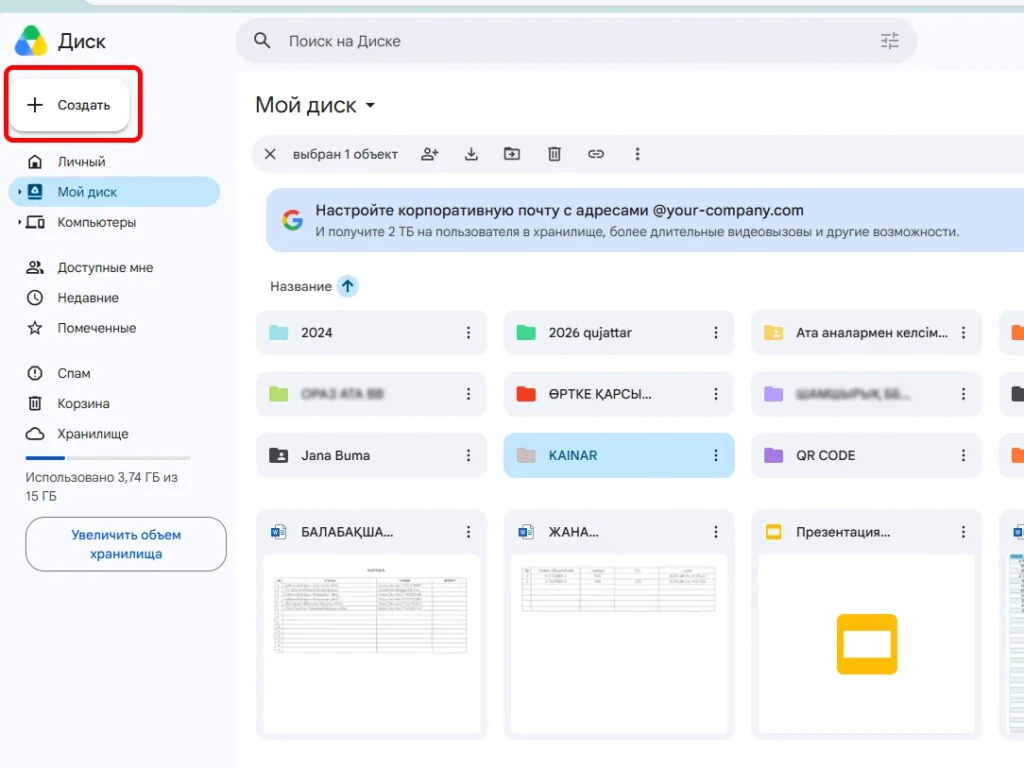
Task: Sort by the Название column label
Action: tap(300, 286)
